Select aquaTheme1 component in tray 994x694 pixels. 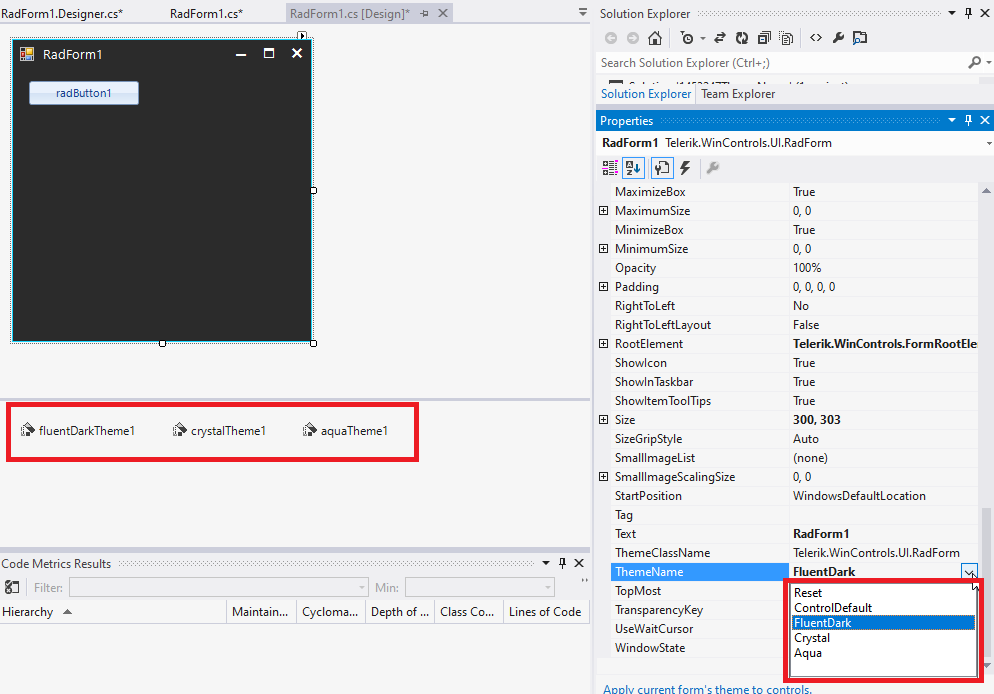[x=345, y=430]
